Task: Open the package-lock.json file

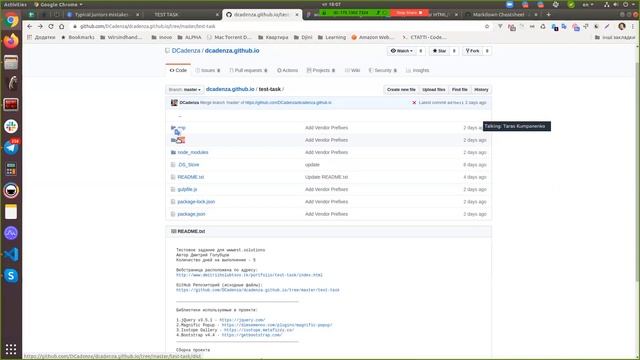Action: pos(196,202)
